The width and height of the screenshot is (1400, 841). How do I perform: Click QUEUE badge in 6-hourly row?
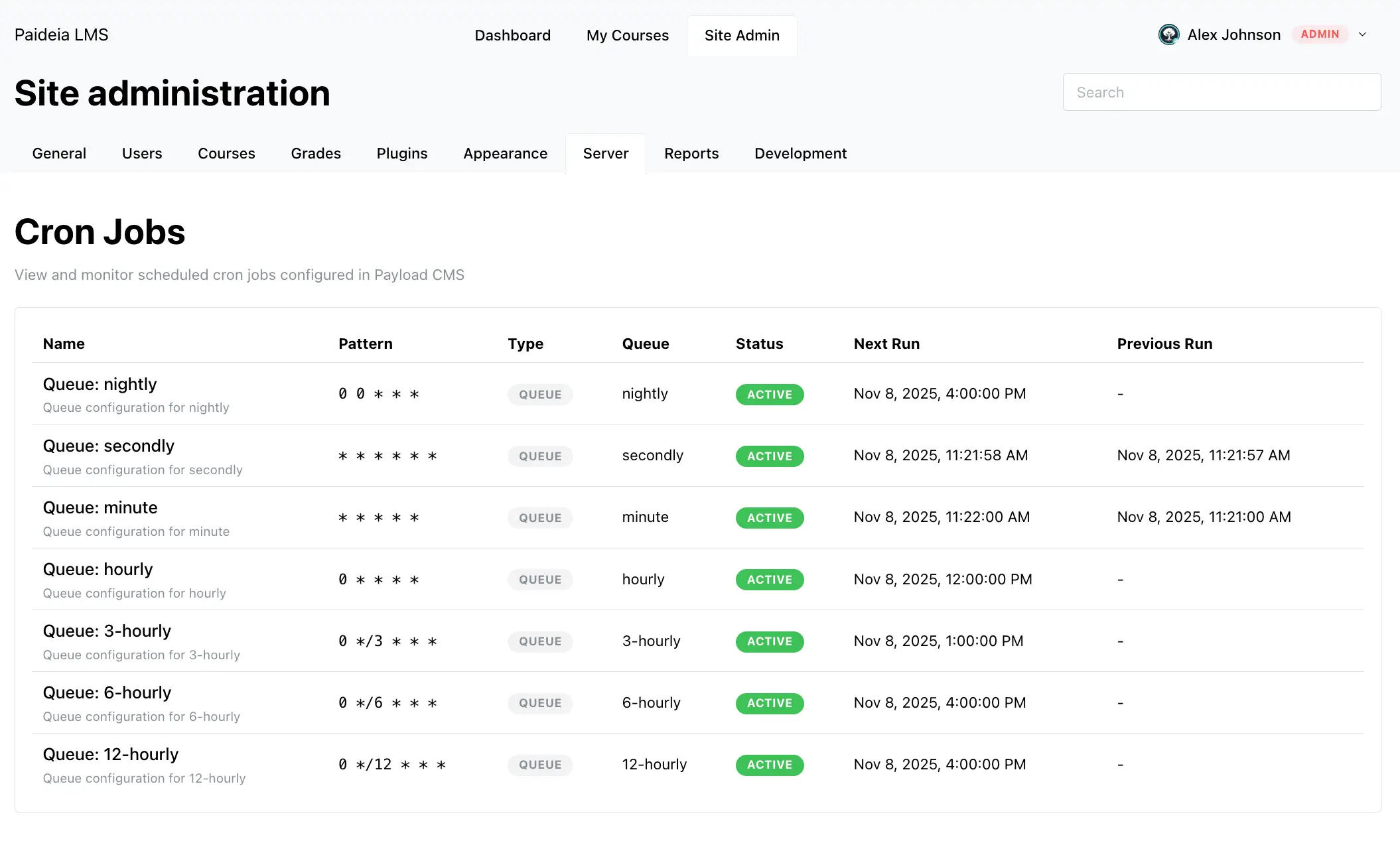tap(539, 703)
